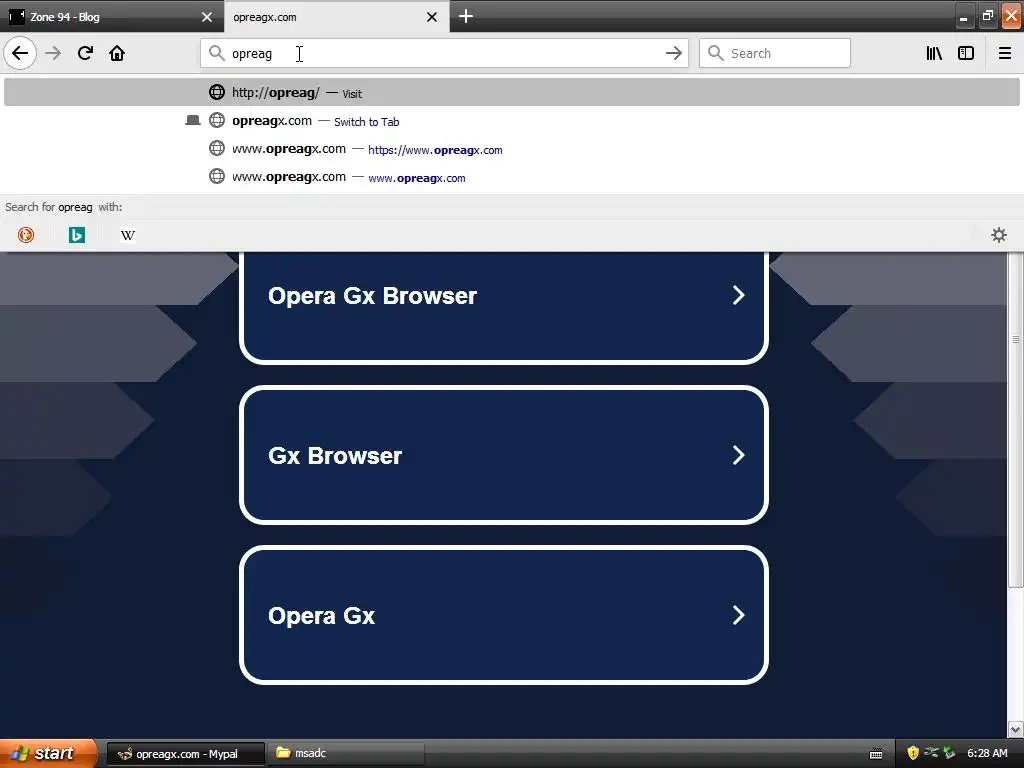Reload the current page
The width and height of the screenshot is (1024, 768).
pyautogui.click(x=85, y=53)
